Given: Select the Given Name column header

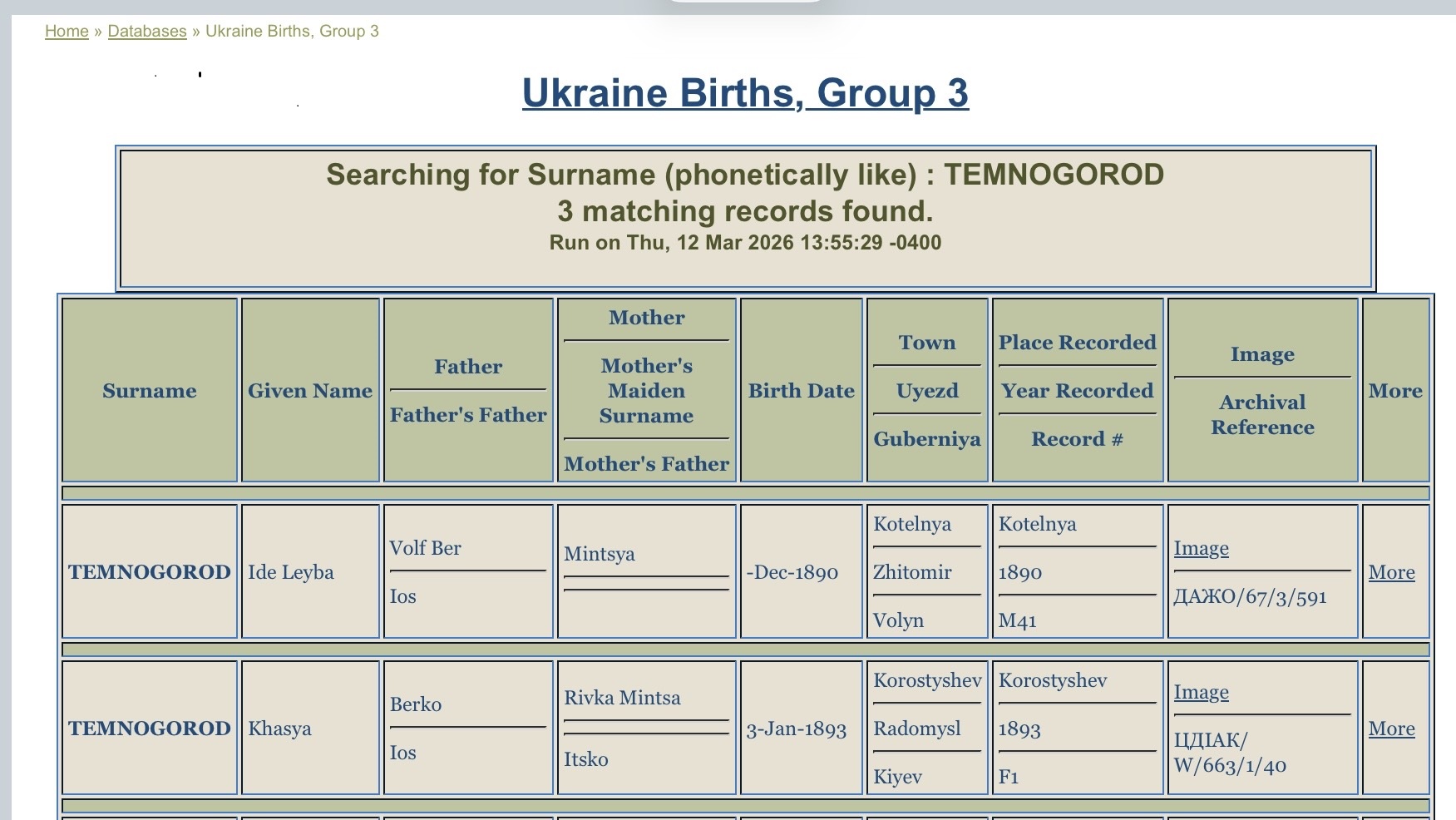Looking at the screenshot, I should point(310,391).
